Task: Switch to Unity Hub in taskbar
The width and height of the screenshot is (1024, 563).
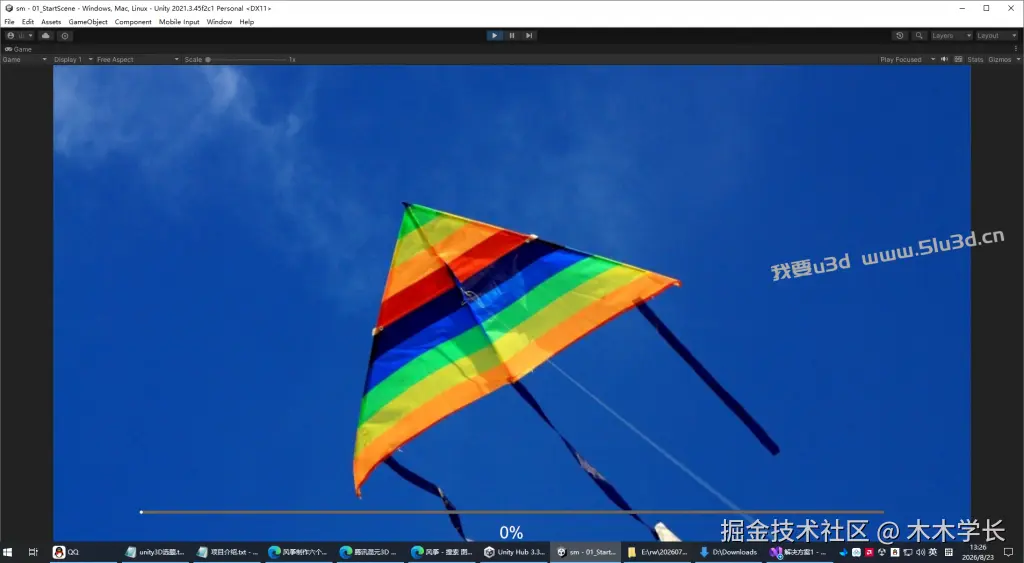Action: pos(514,552)
